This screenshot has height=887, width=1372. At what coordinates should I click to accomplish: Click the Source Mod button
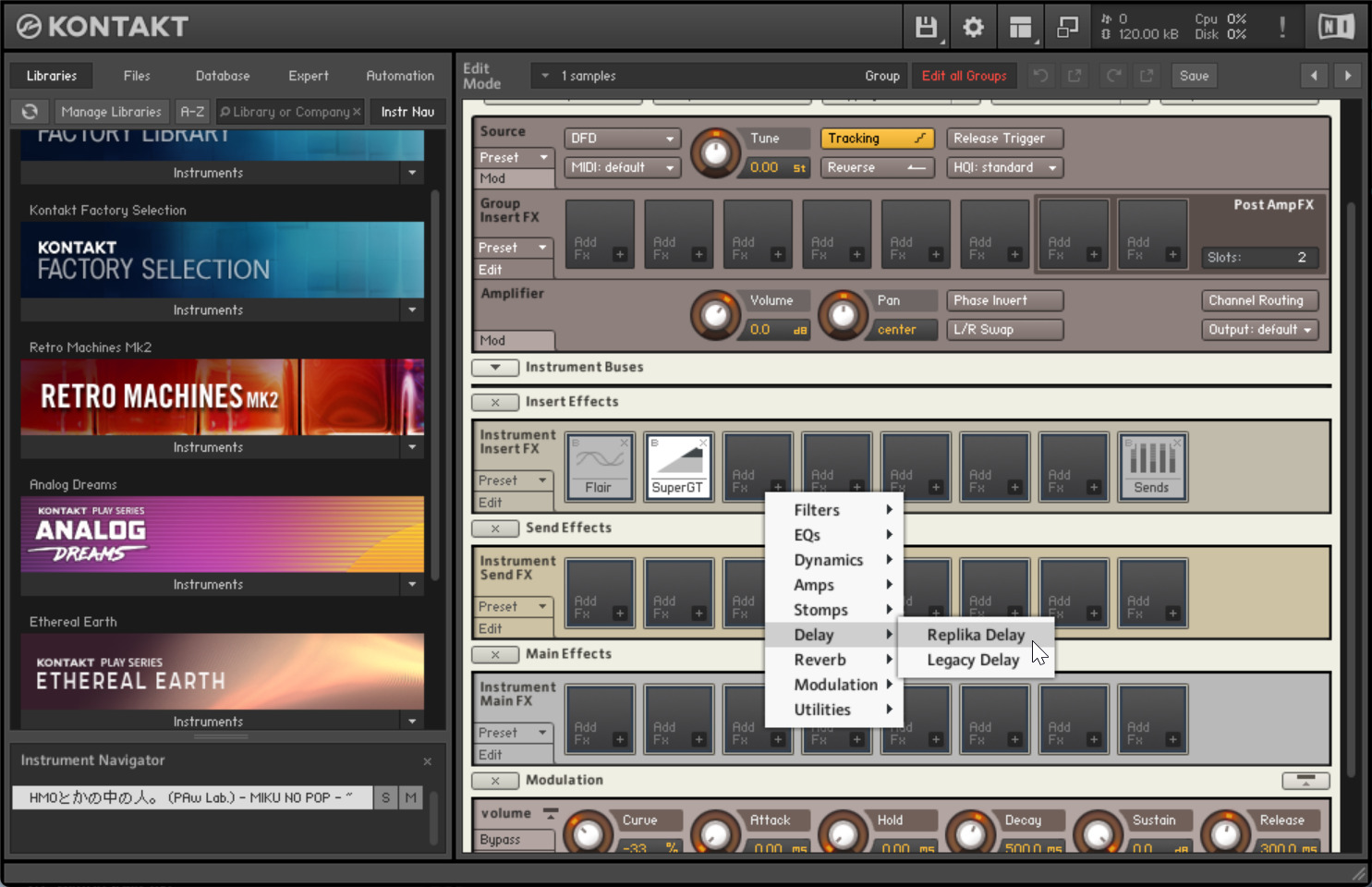pyautogui.click(x=514, y=178)
